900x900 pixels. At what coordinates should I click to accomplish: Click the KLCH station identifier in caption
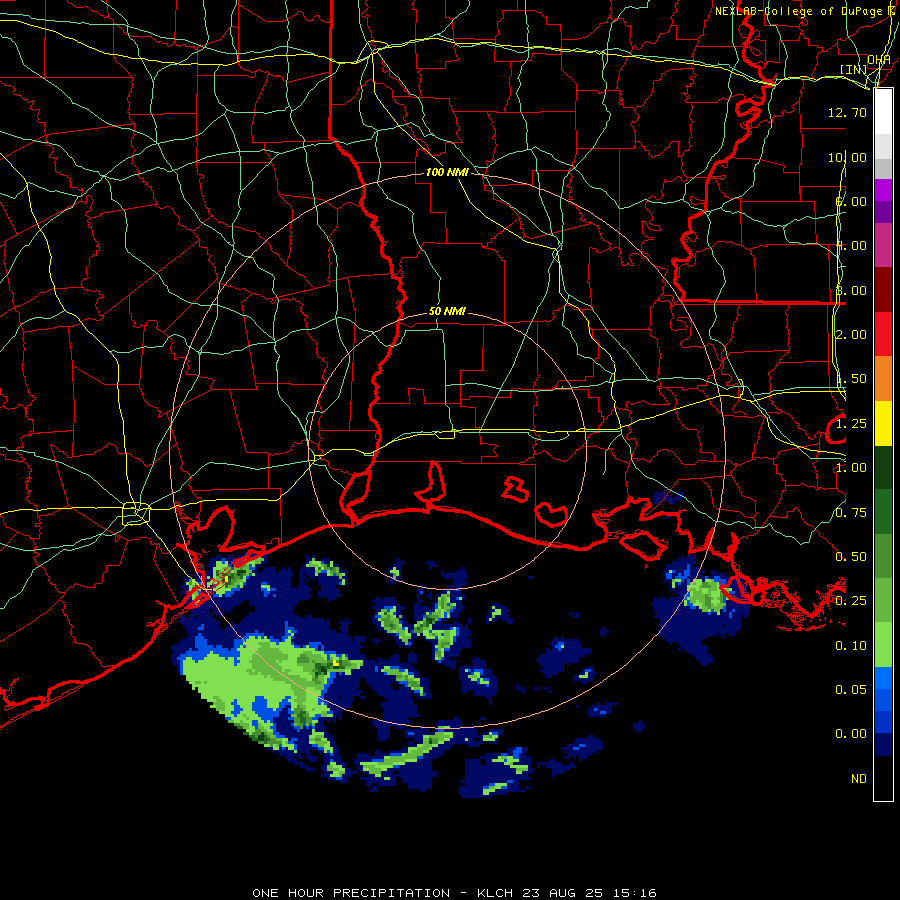[495, 893]
